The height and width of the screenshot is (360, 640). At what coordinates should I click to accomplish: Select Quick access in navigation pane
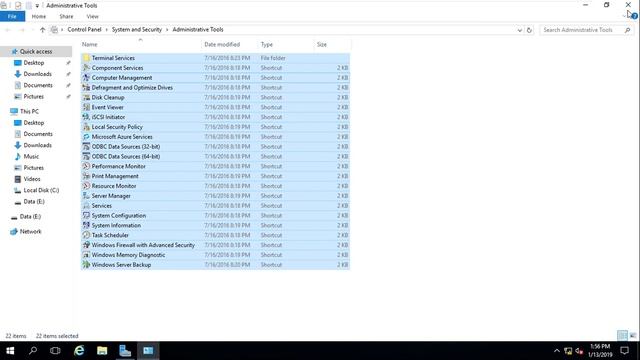(36, 51)
